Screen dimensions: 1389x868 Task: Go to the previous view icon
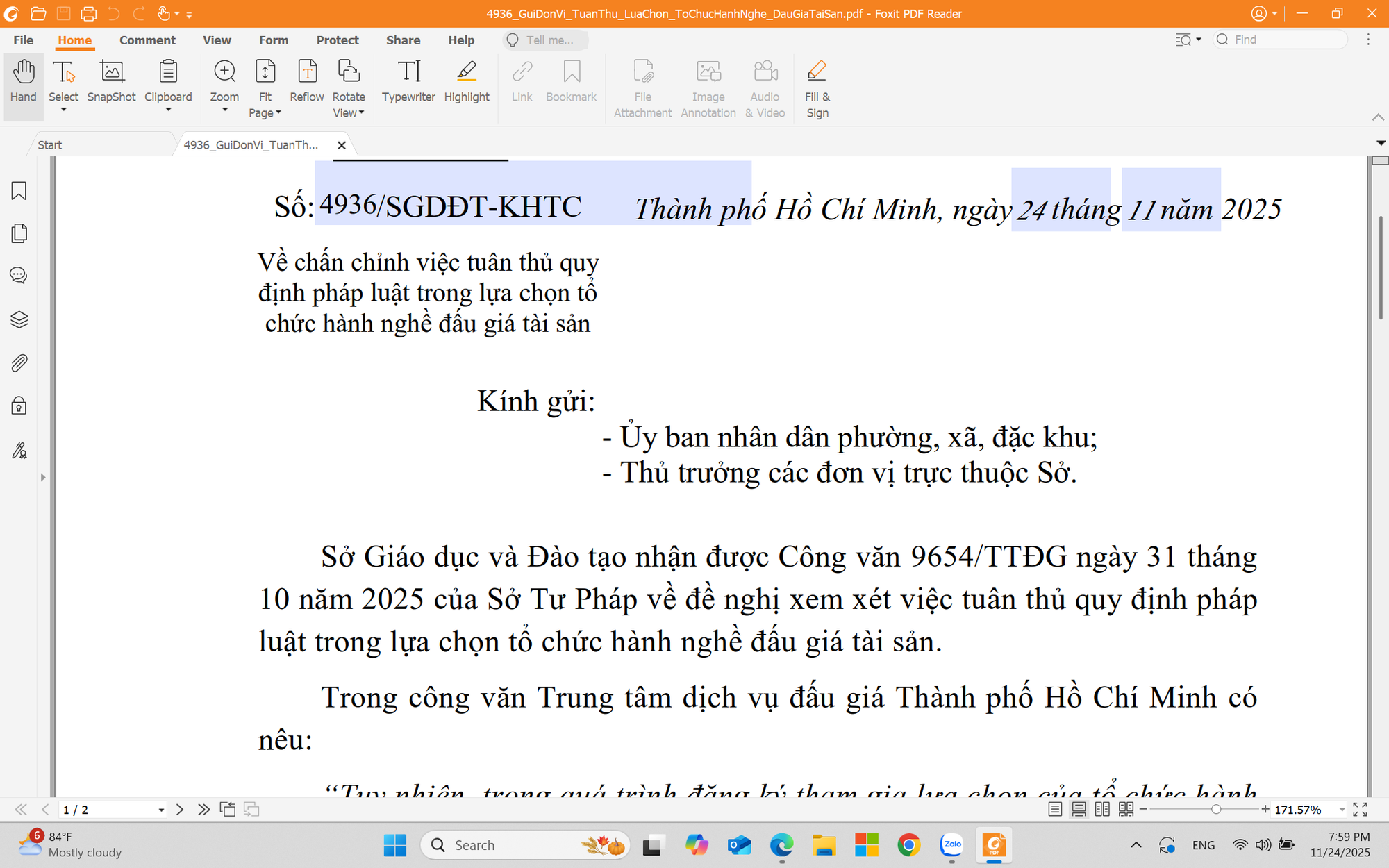coord(228,810)
